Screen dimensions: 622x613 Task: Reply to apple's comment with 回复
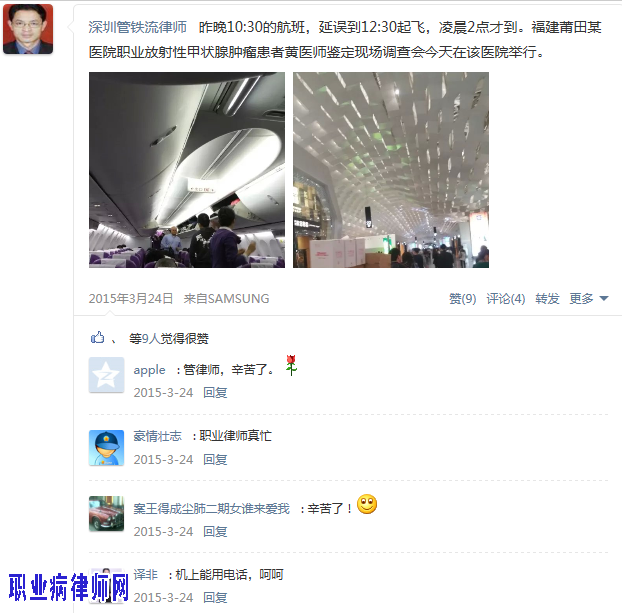click(x=215, y=392)
